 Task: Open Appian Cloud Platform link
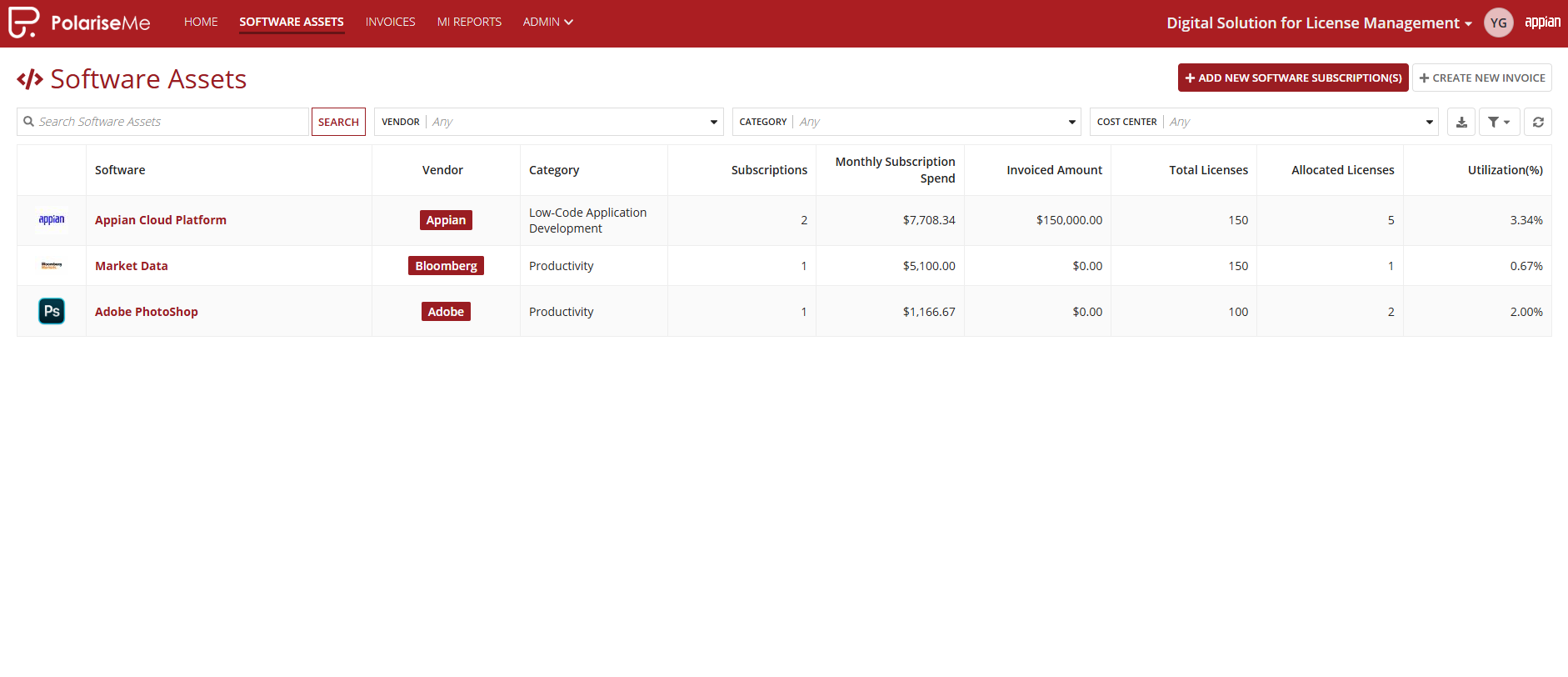click(161, 220)
